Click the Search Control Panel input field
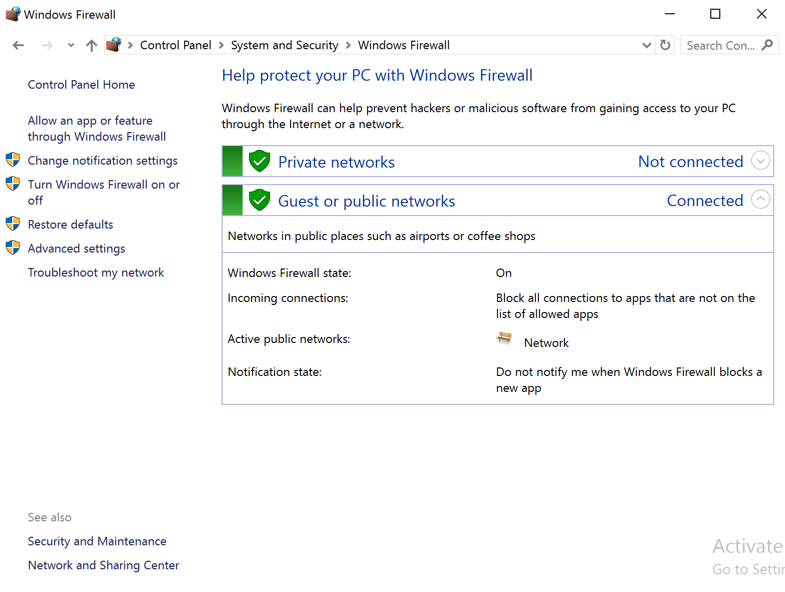785x592 pixels. [x=720, y=45]
